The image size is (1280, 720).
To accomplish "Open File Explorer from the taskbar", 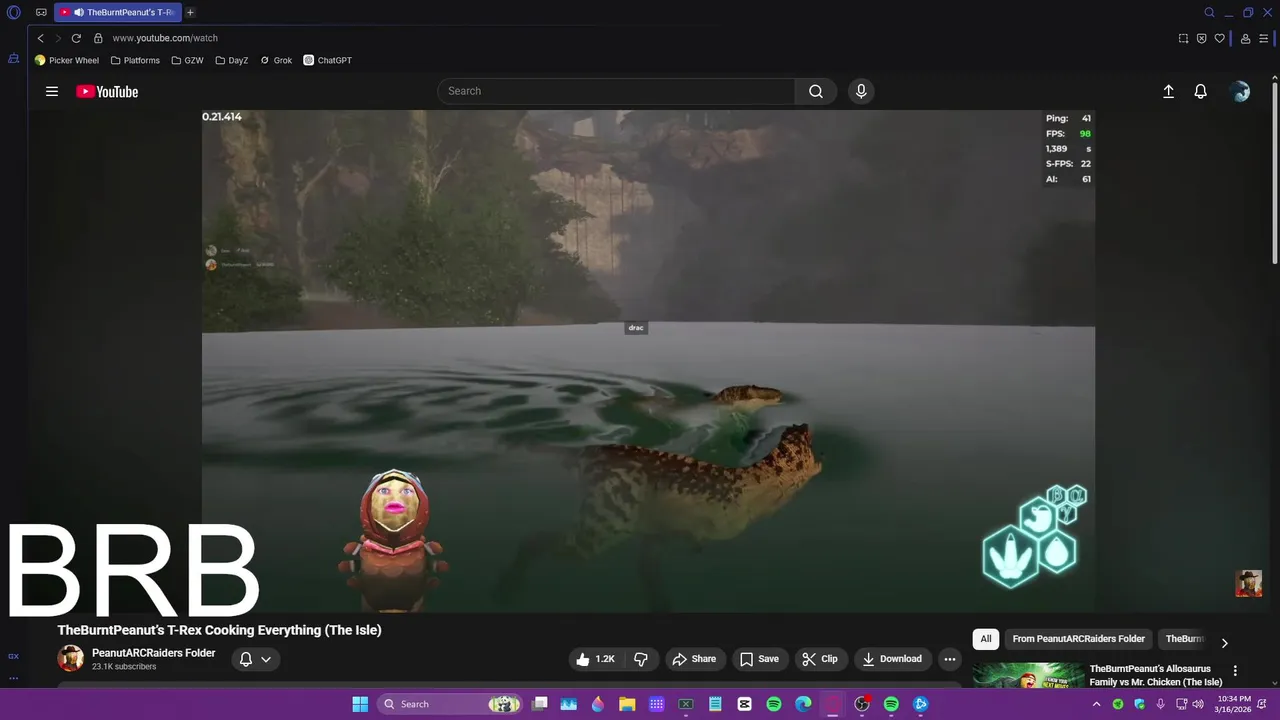I will click(x=627, y=704).
